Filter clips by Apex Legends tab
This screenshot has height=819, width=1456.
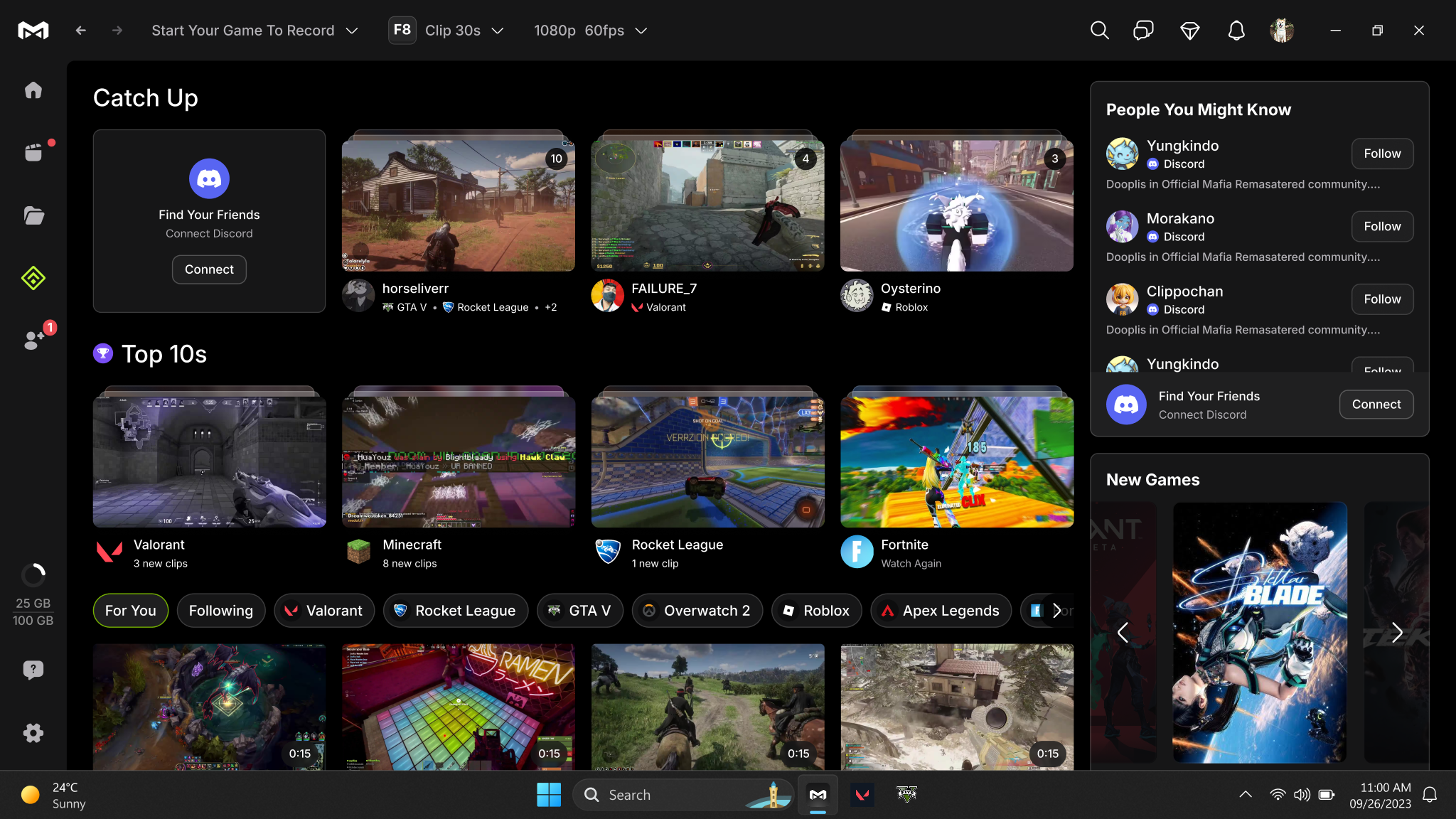click(941, 611)
